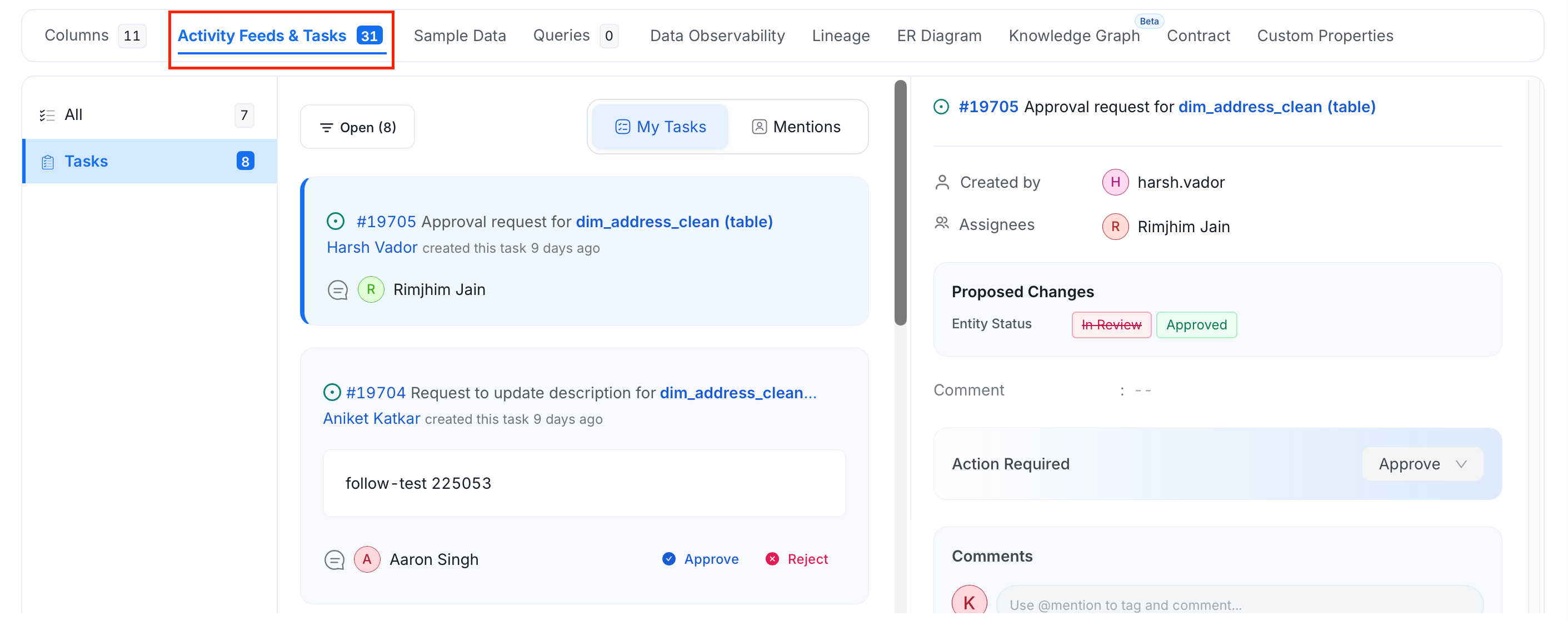Open #19705 link in the detail panel header
This screenshot has height=621, width=1568.
point(988,107)
